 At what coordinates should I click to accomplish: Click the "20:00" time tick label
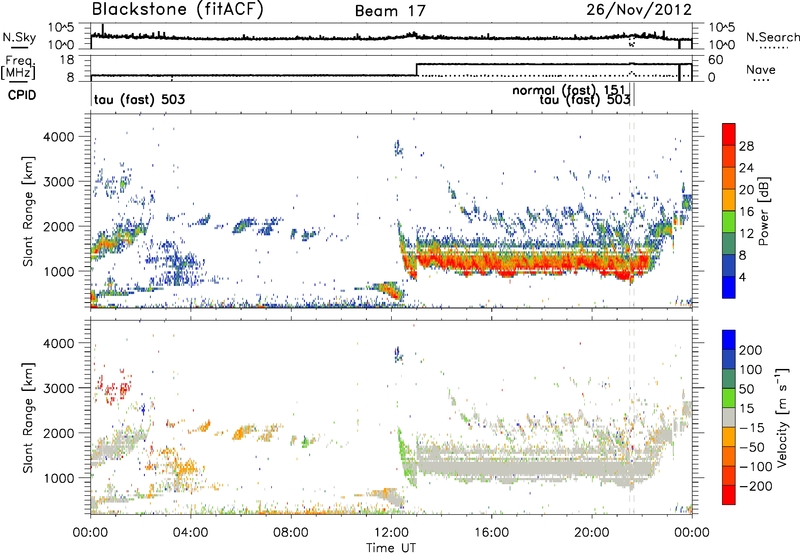click(591, 533)
